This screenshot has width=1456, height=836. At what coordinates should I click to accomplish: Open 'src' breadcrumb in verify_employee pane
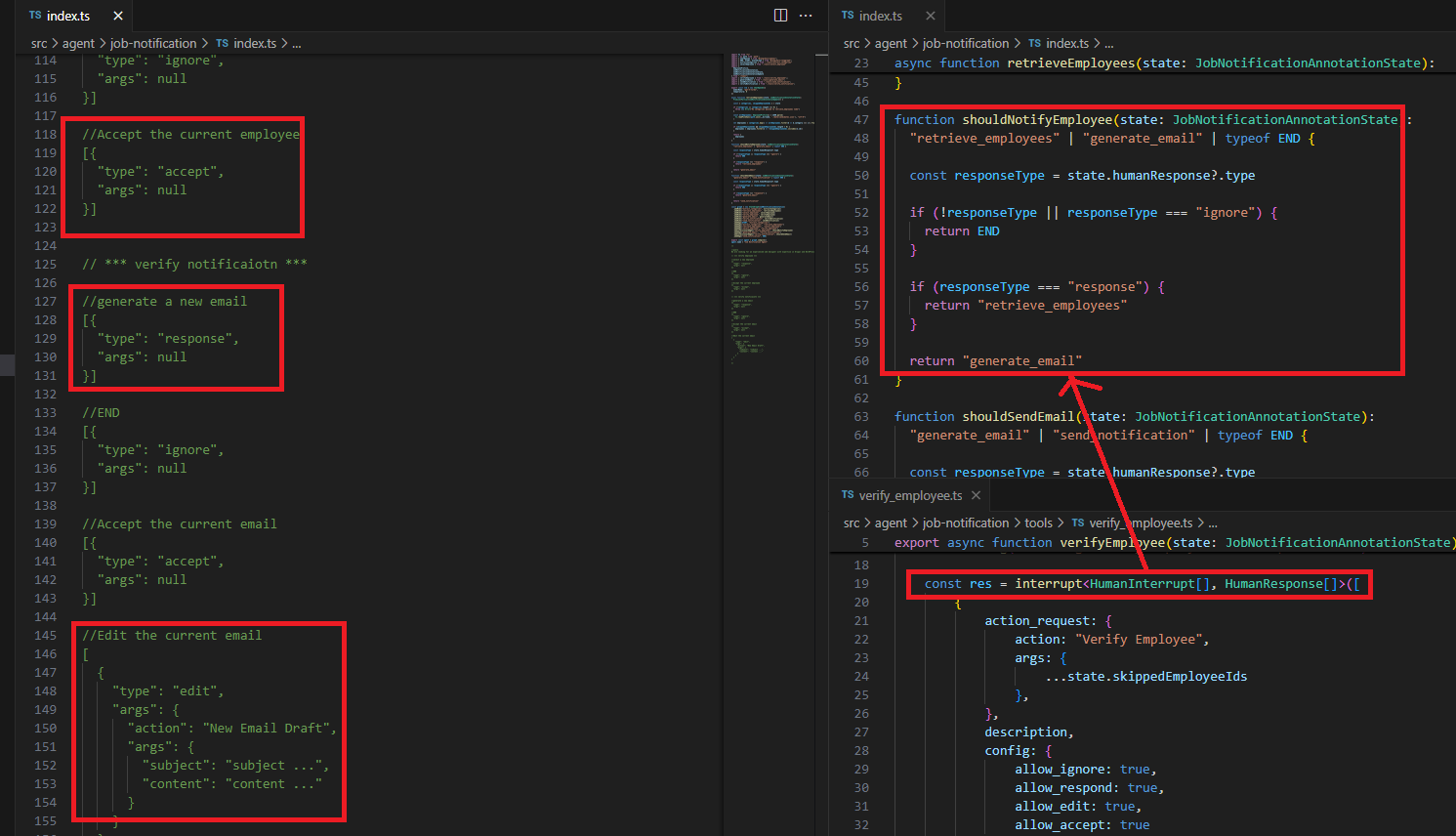pos(852,522)
